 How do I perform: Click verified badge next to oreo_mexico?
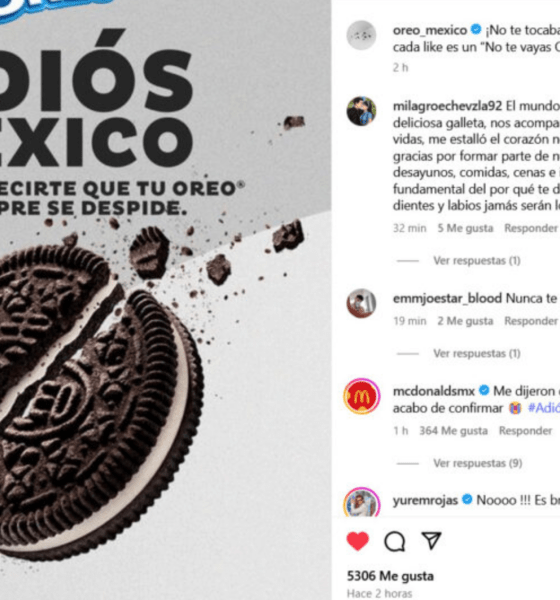click(x=476, y=29)
